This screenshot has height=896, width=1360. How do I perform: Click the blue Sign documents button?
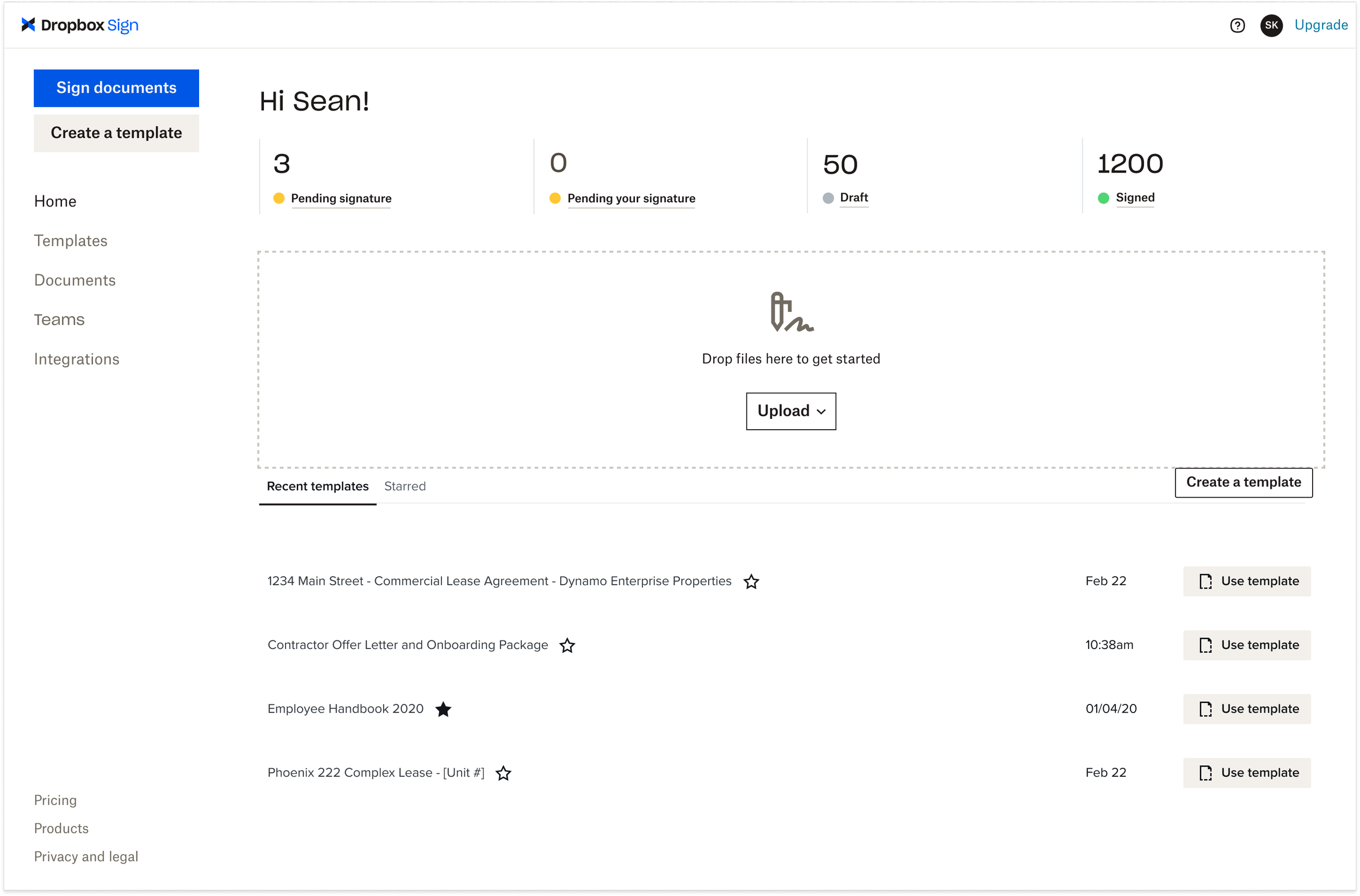click(x=116, y=88)
